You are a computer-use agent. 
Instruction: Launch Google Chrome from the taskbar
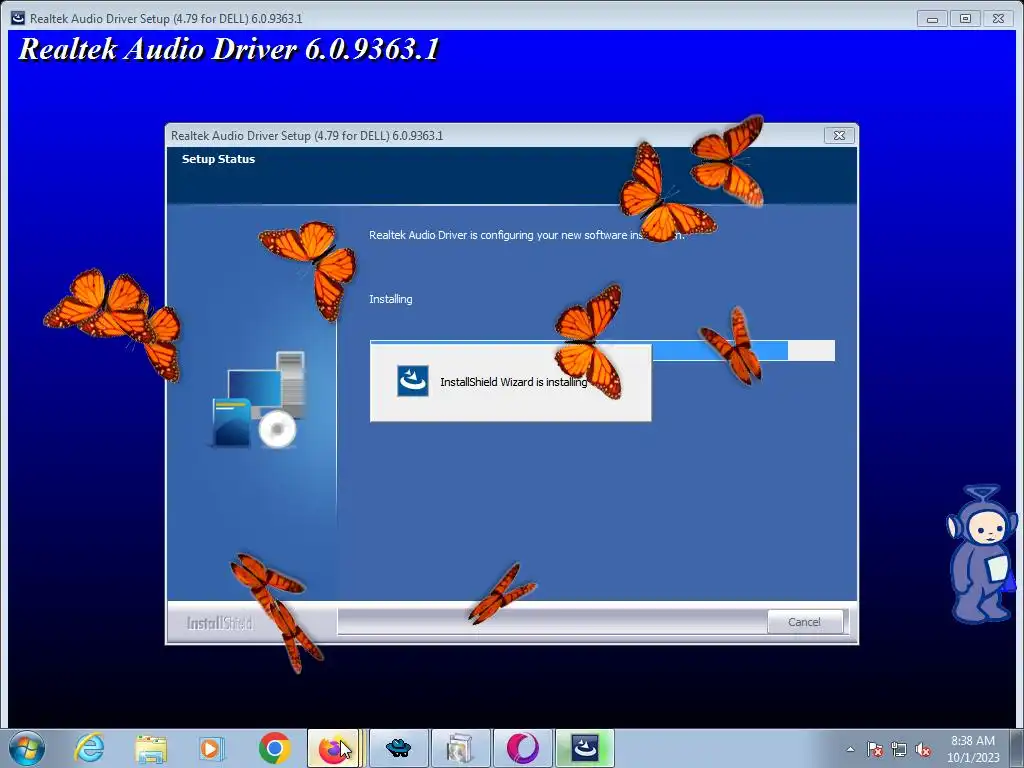(x=274, y=748)
